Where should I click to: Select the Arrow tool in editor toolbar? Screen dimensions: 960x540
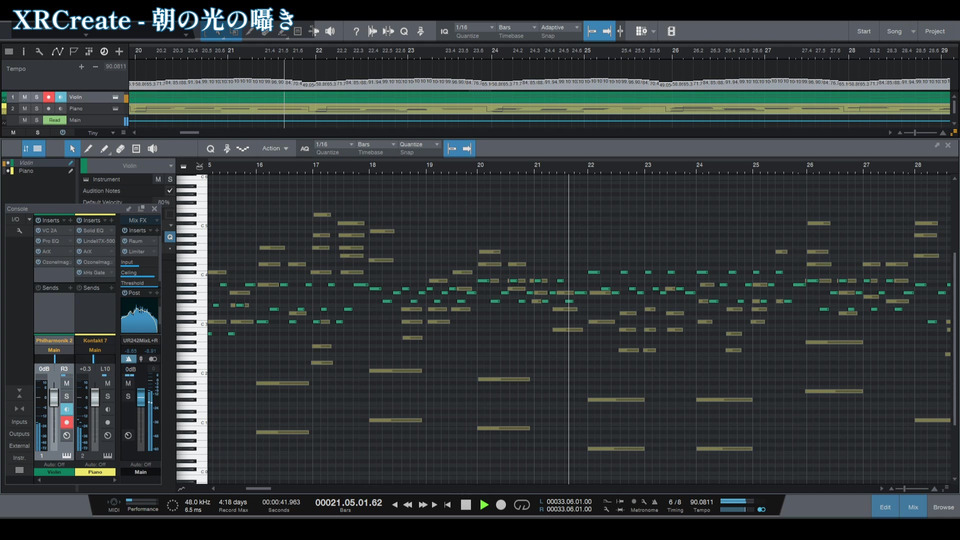71,148
